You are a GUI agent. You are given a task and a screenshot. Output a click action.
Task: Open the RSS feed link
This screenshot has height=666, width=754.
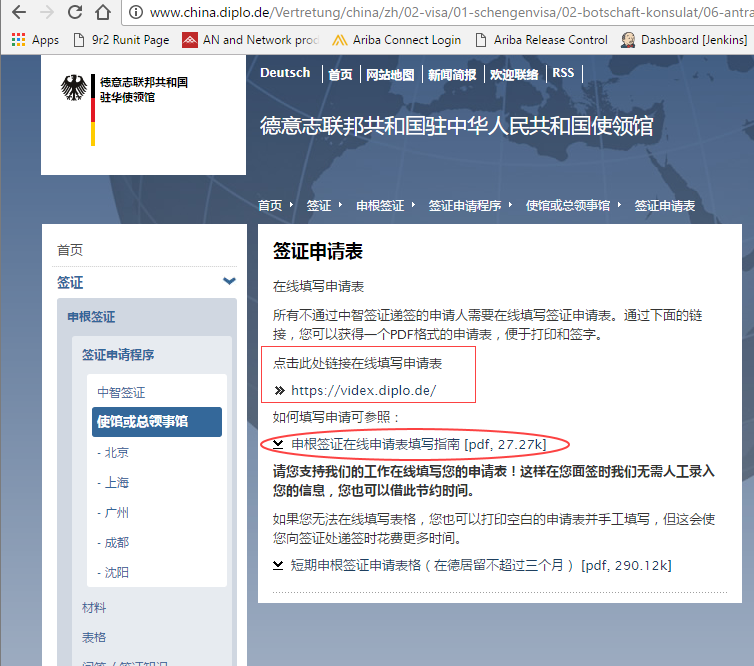coord(563,73)
